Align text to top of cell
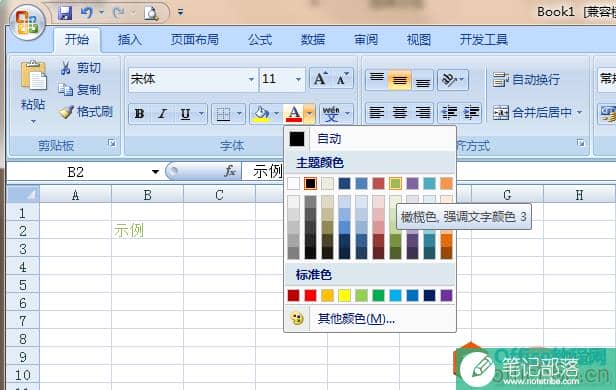Viewport: 616px width, 390px height. tap(376, 80)
